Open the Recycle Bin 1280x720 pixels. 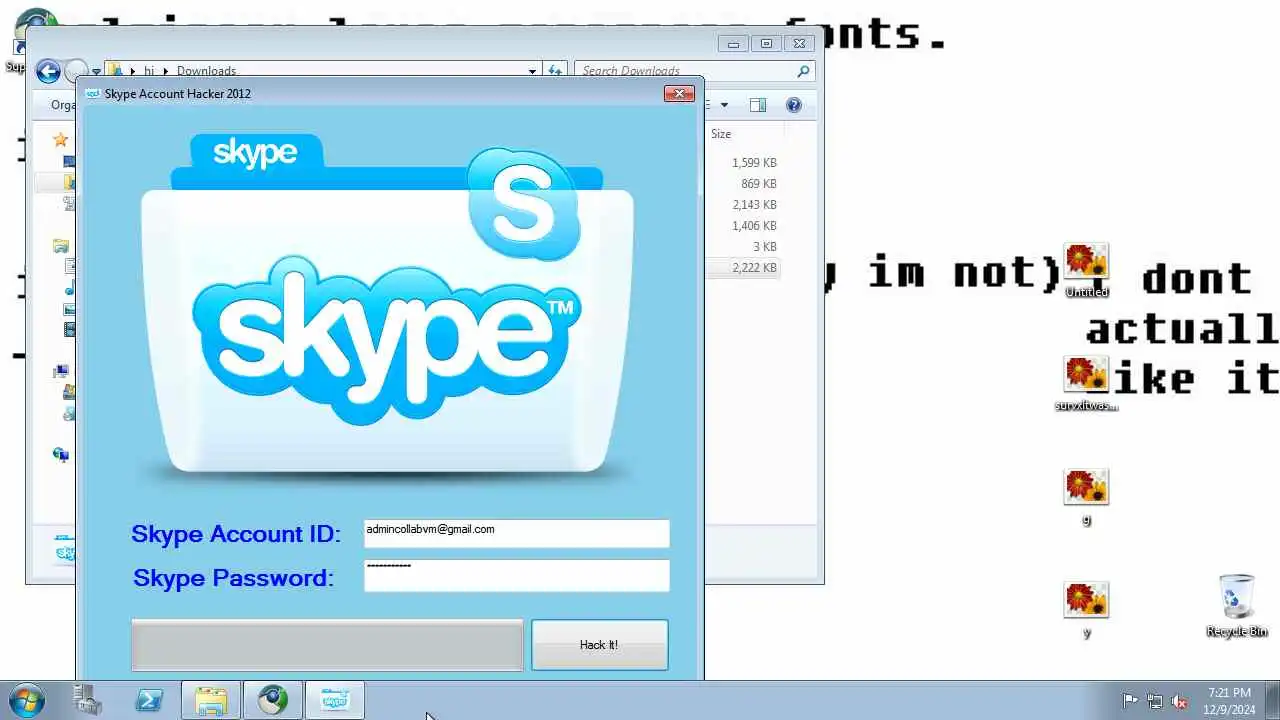pos(1237,605)
